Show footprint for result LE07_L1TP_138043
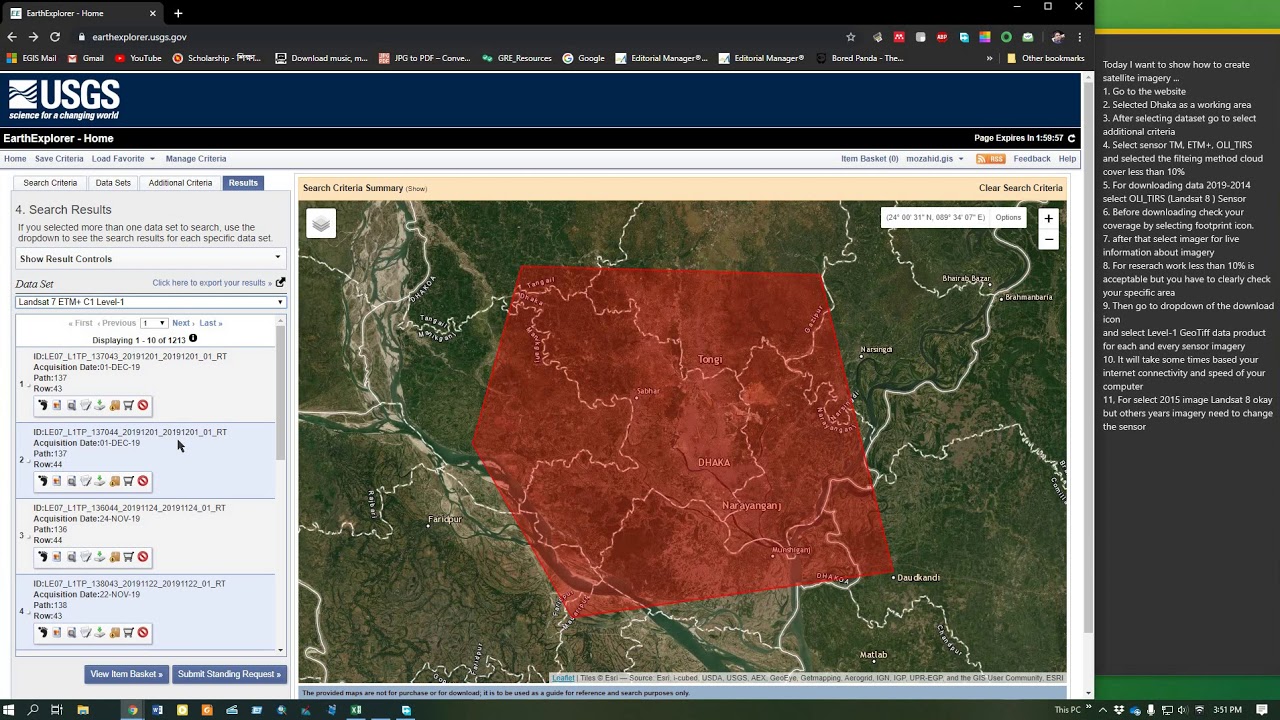 click(42, 632)
